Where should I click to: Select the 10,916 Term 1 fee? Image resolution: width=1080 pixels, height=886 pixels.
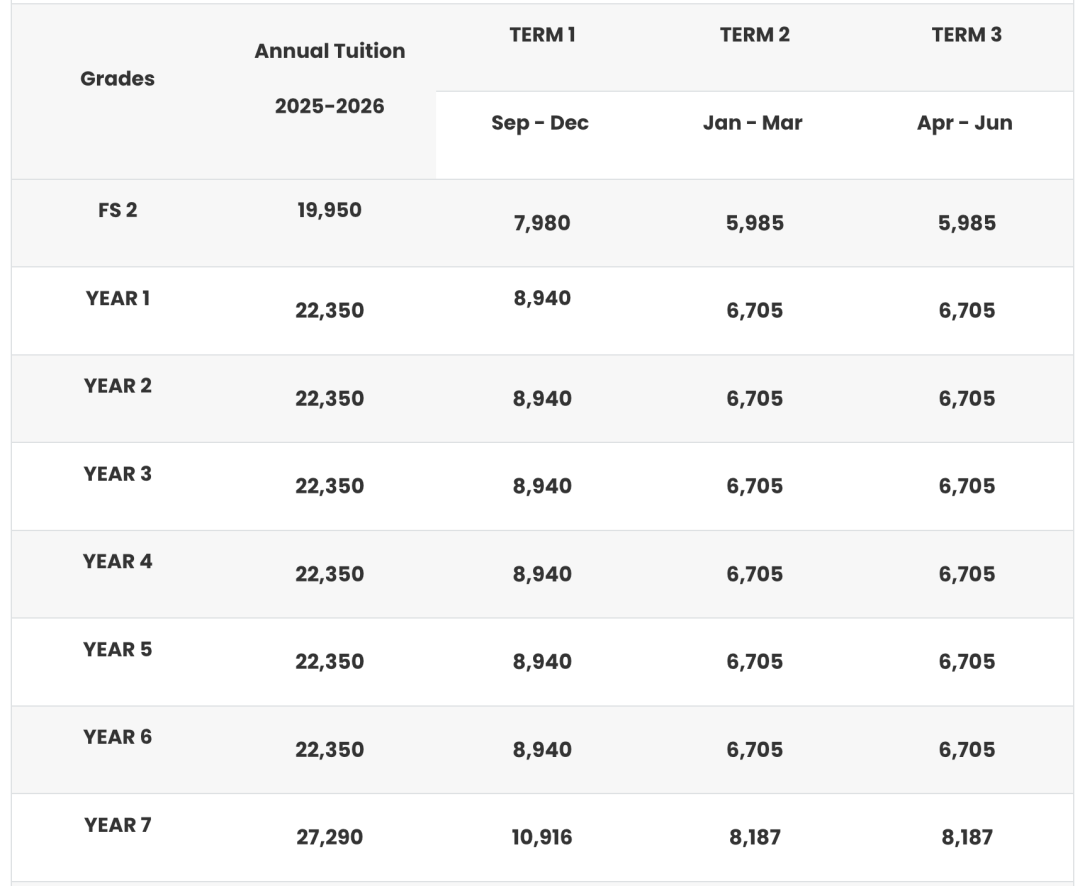(542, 838)
